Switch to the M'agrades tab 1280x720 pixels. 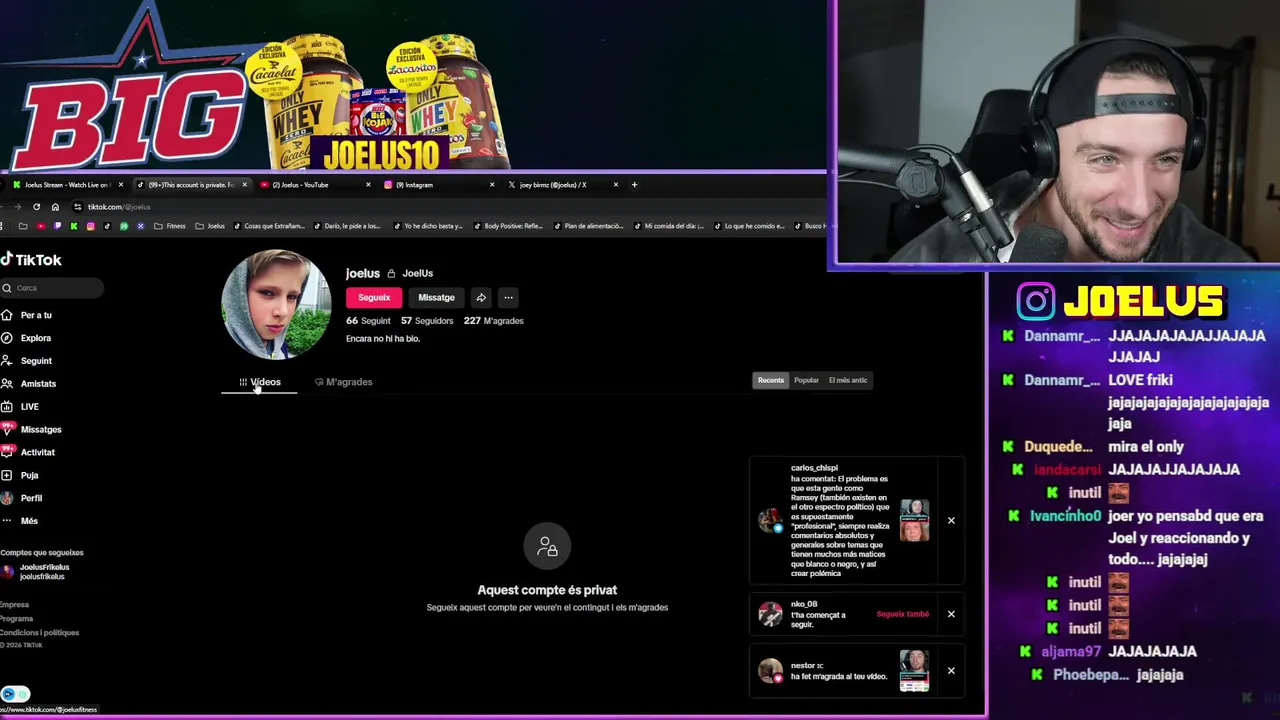[x=343, y=382]
